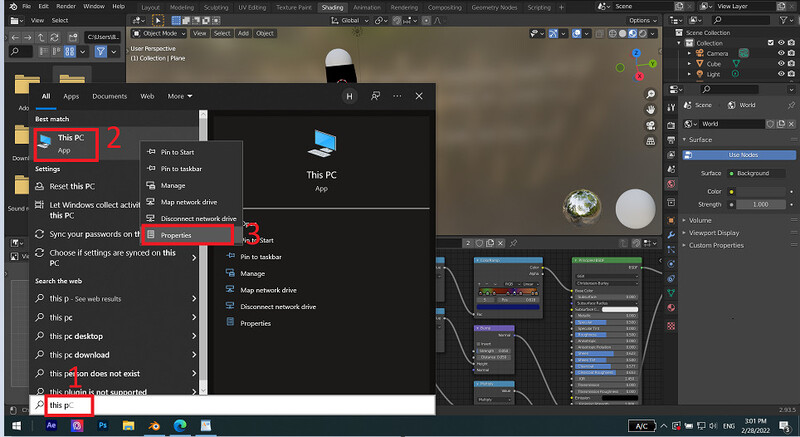Image resolution: width=800 pixels, height=437 pixels.
Task: Click the red X axis gizmo
Action: click(639, 76)
